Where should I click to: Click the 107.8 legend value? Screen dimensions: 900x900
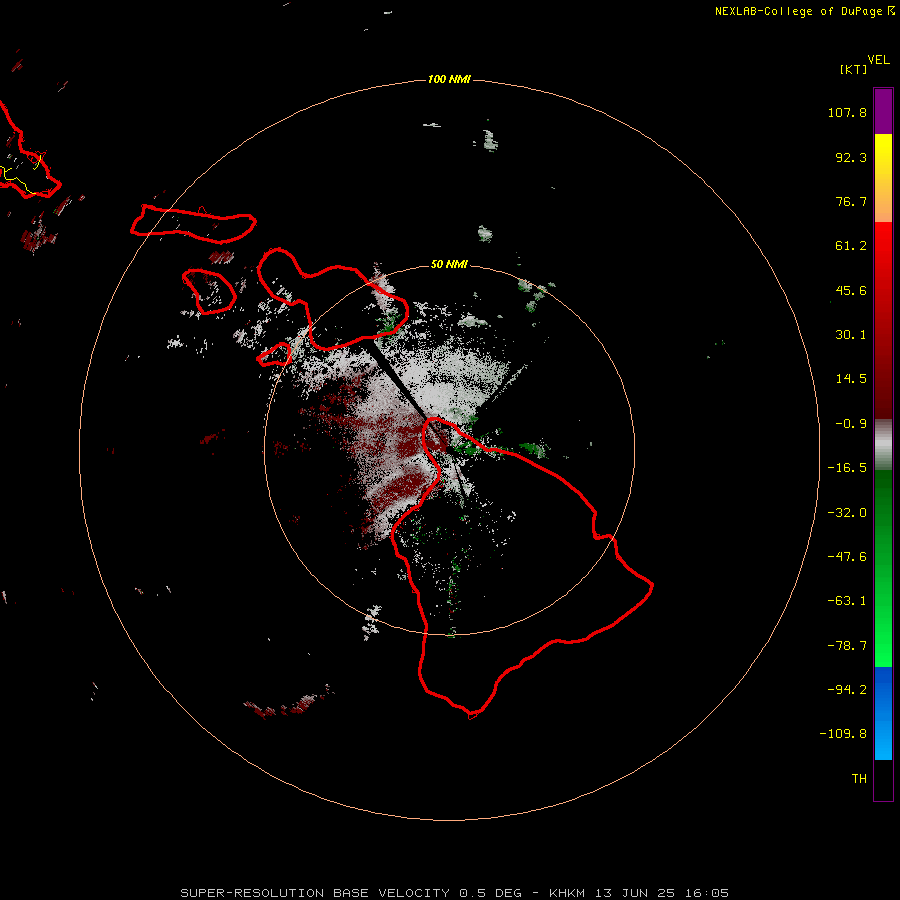click(847, 112)
